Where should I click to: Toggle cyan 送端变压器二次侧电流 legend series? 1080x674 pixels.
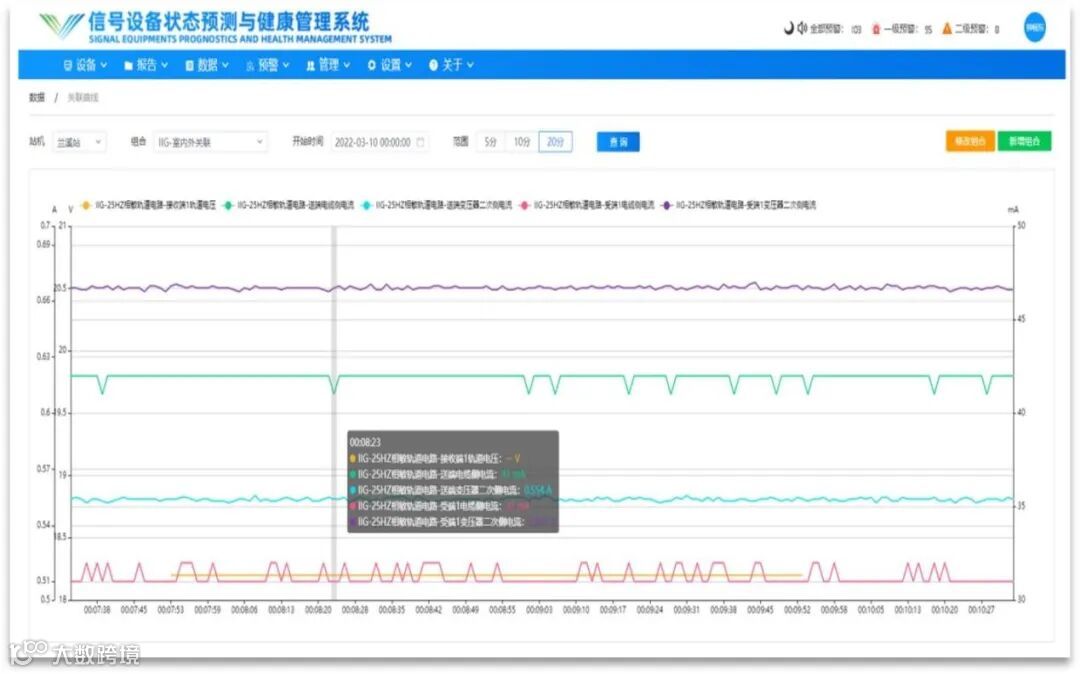pyautogui.click(x=437, y=205)
